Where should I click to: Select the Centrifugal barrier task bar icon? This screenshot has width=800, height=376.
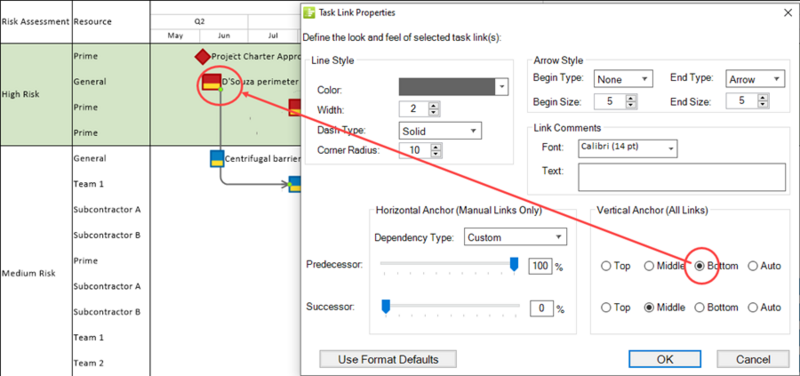pyautogui.click(x=217, y=159)
